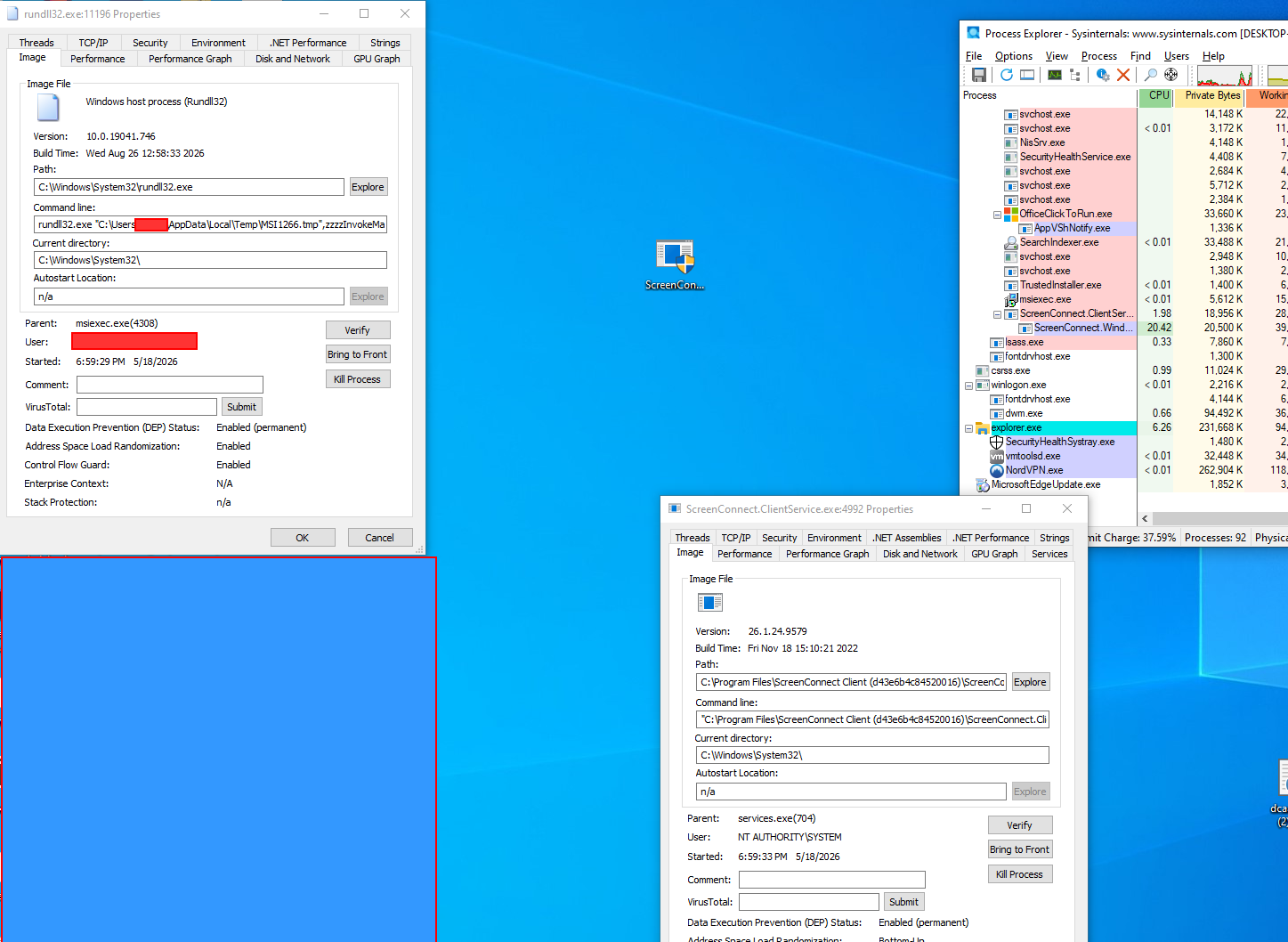Image resolution: width=1288 pixels, height=942 pixels.
Task: Select the lsass.exe process row
Action: coord(1123,343)
